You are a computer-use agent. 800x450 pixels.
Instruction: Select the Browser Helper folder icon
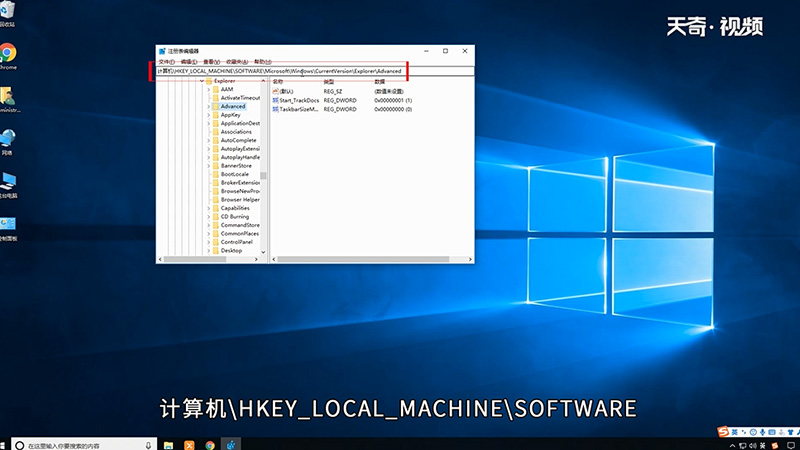coord(216,199)
